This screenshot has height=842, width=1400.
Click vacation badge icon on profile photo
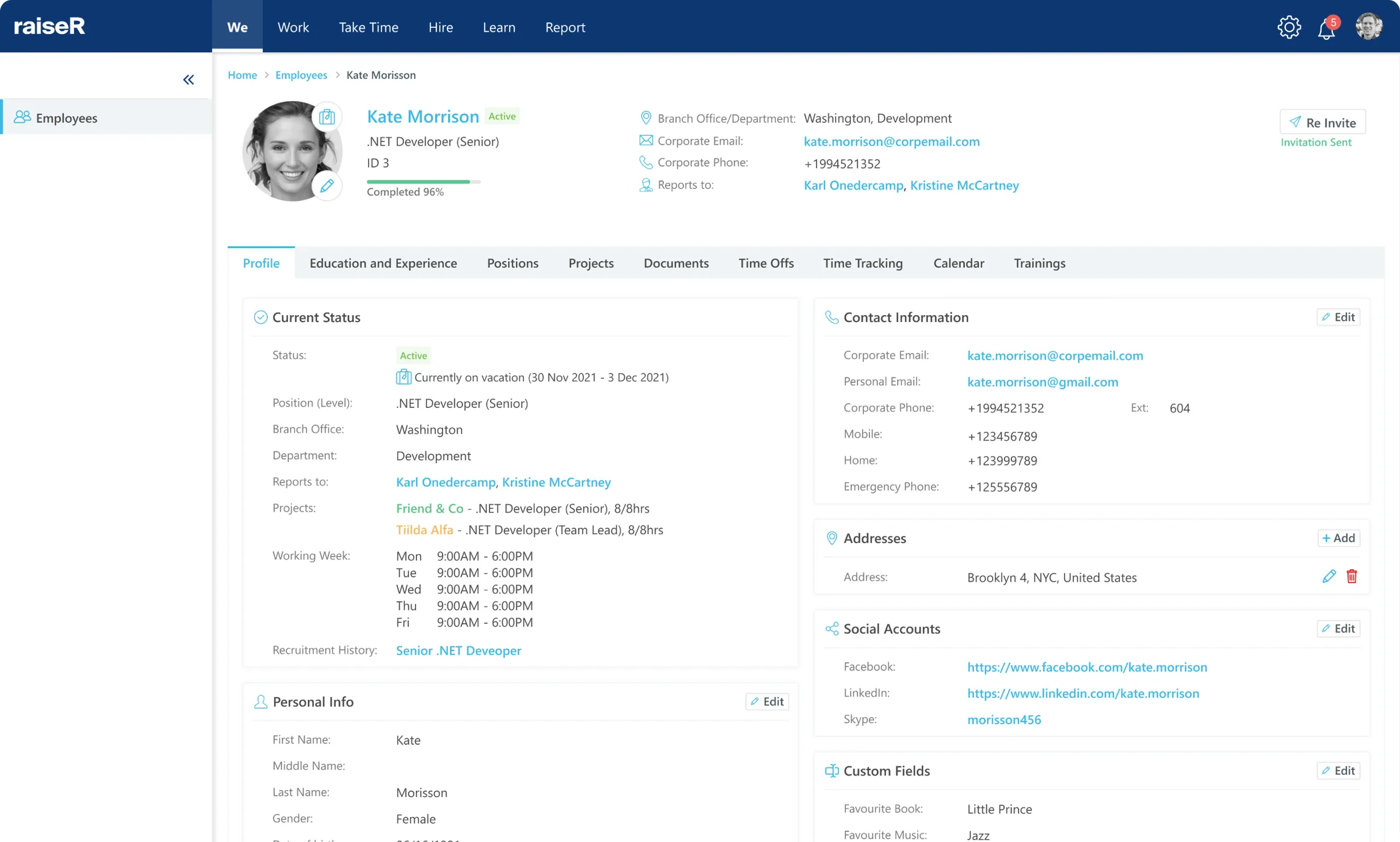tap(327, 117)
